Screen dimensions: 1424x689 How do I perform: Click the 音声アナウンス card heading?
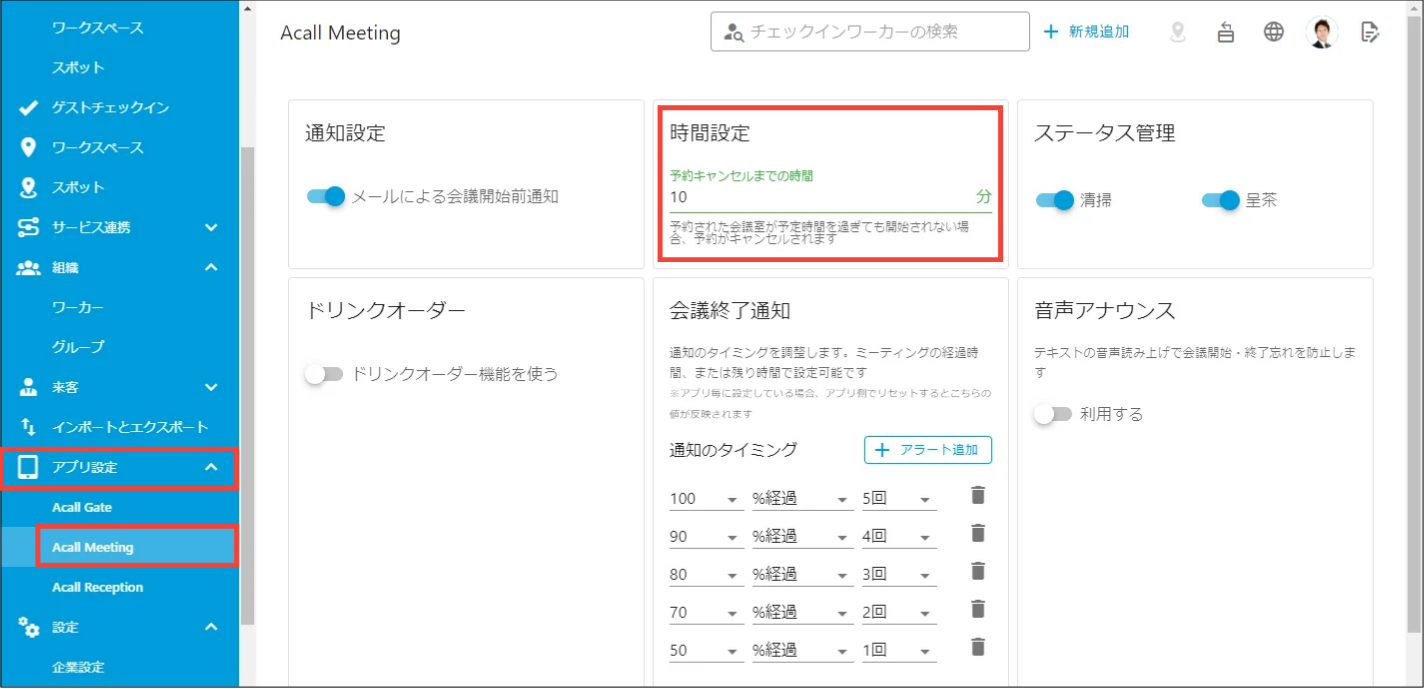point(1104,311)
